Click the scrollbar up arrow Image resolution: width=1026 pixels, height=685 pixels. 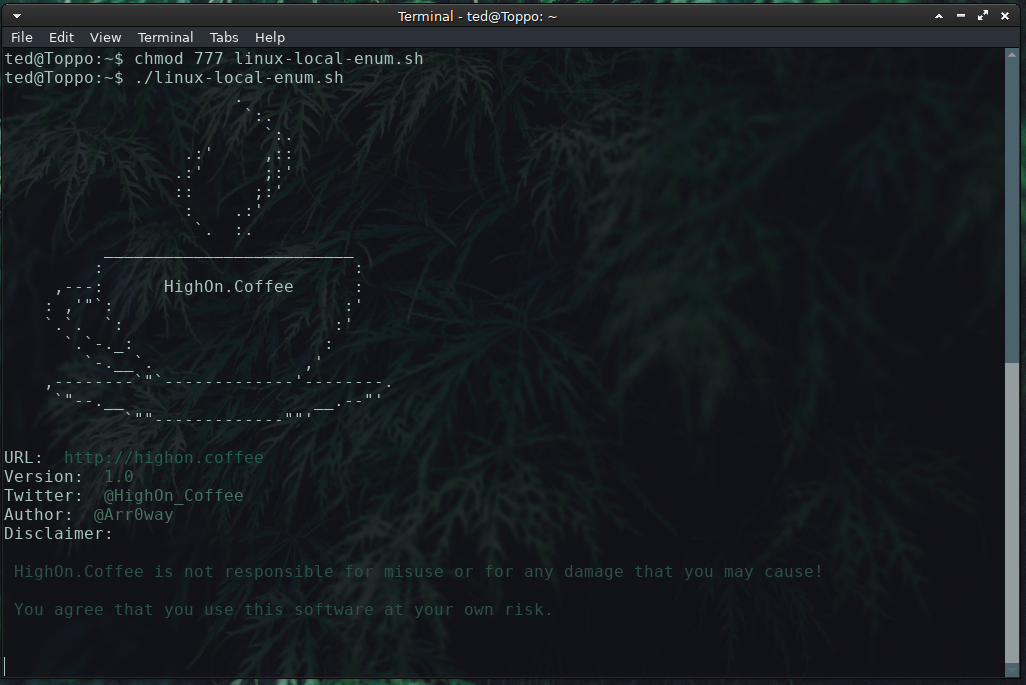tap(1012, 56)
